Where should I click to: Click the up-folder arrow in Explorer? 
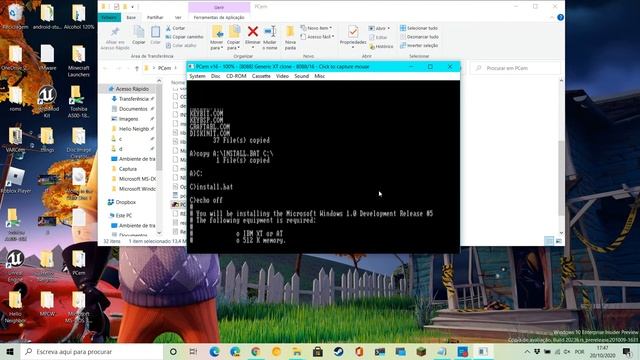(x=137, y=68)
